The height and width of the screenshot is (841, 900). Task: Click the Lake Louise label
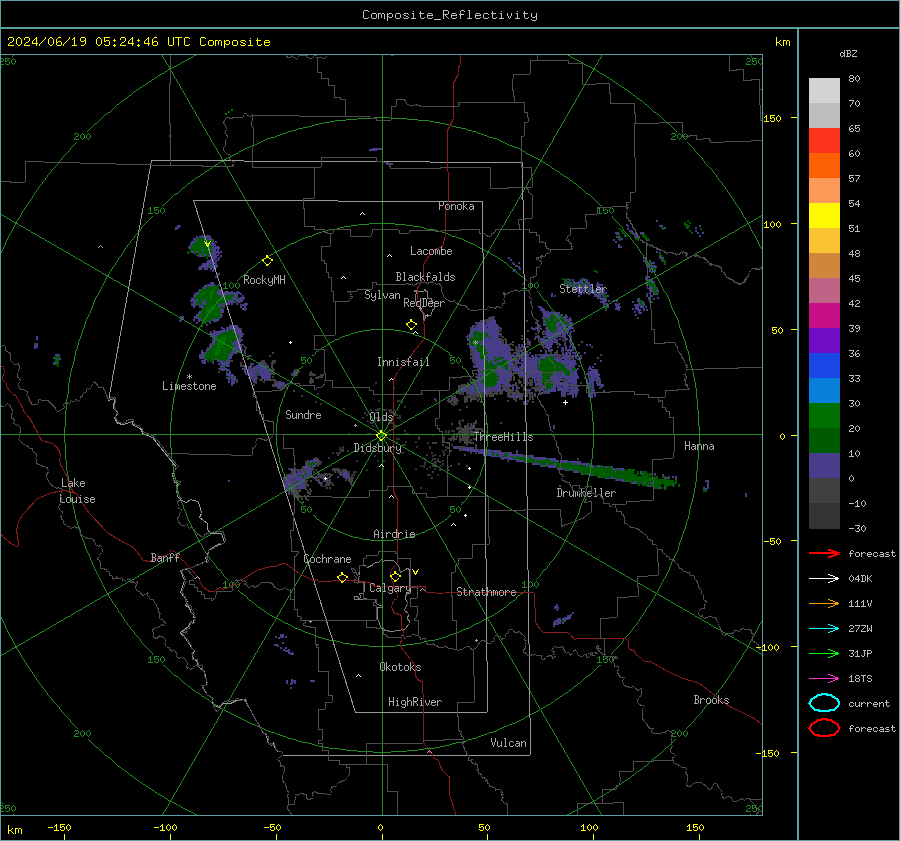click(77, 491)
